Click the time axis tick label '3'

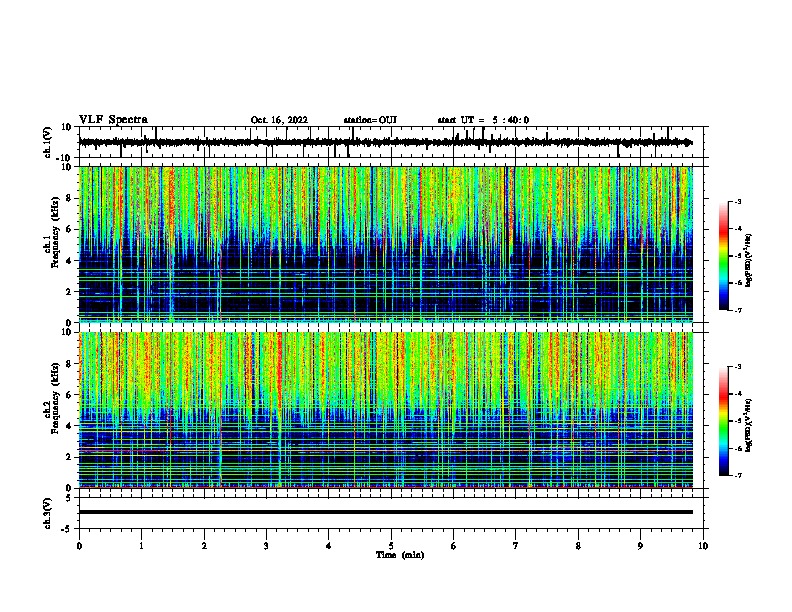coord(266,546)
